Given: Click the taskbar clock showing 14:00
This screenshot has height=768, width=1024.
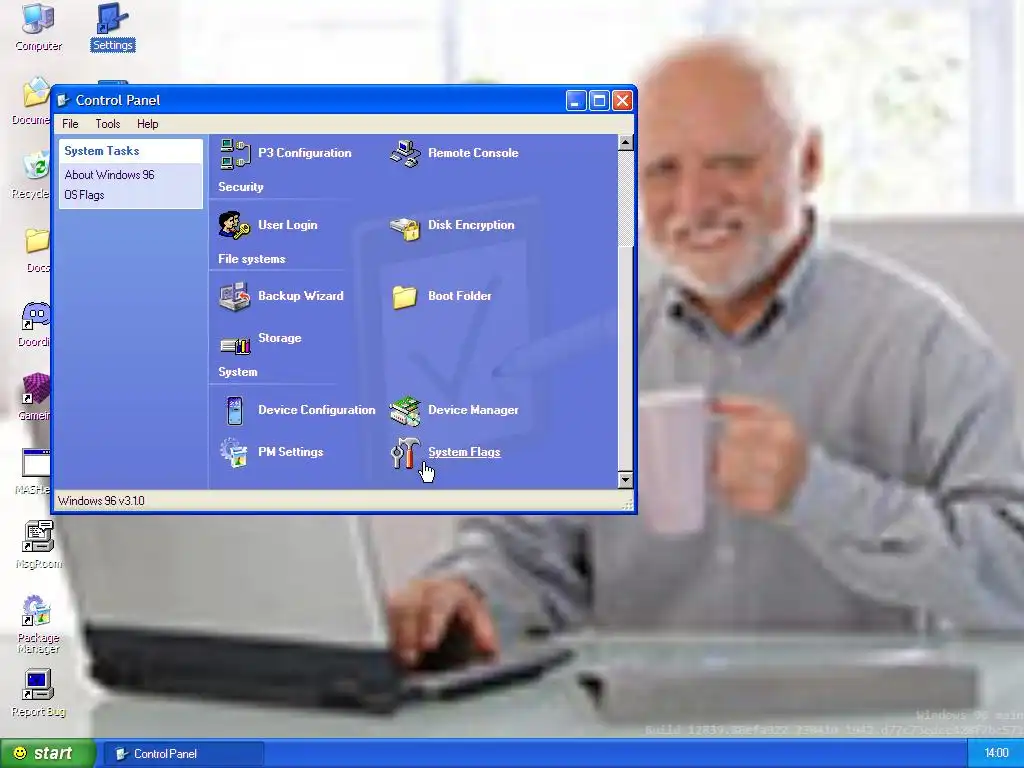Looking at the screenshot, I should 996,754.
